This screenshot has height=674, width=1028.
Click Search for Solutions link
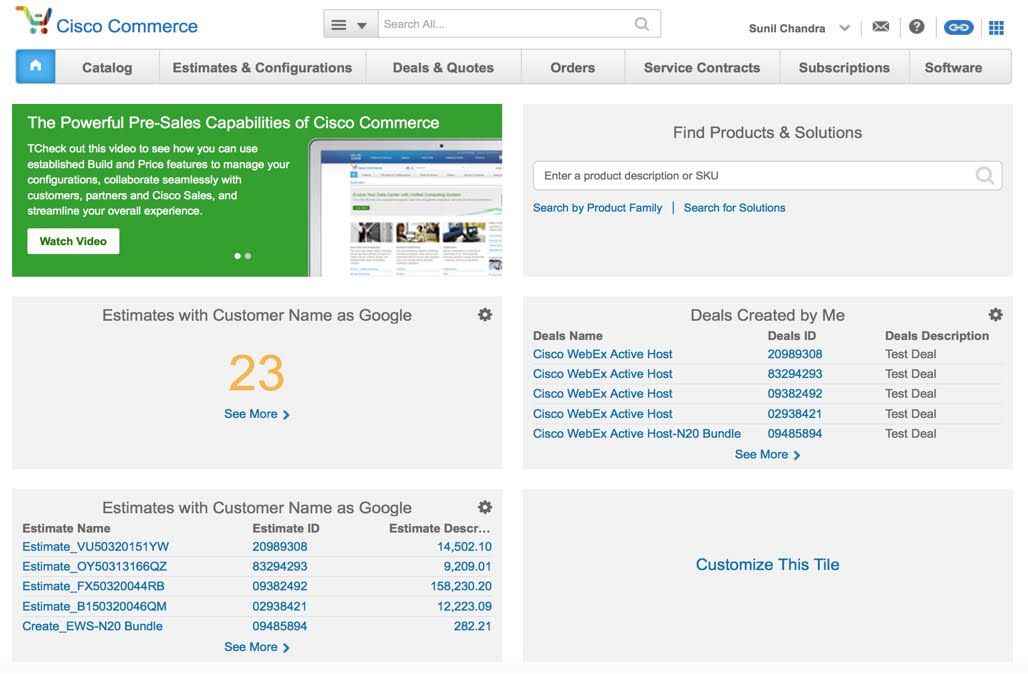[x=734, y=208]
